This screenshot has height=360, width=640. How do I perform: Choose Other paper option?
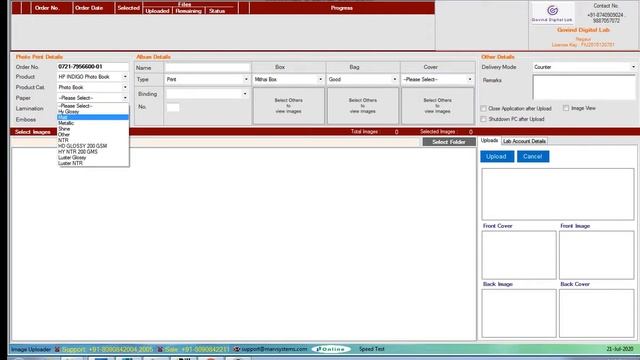[x=93, y=134]
